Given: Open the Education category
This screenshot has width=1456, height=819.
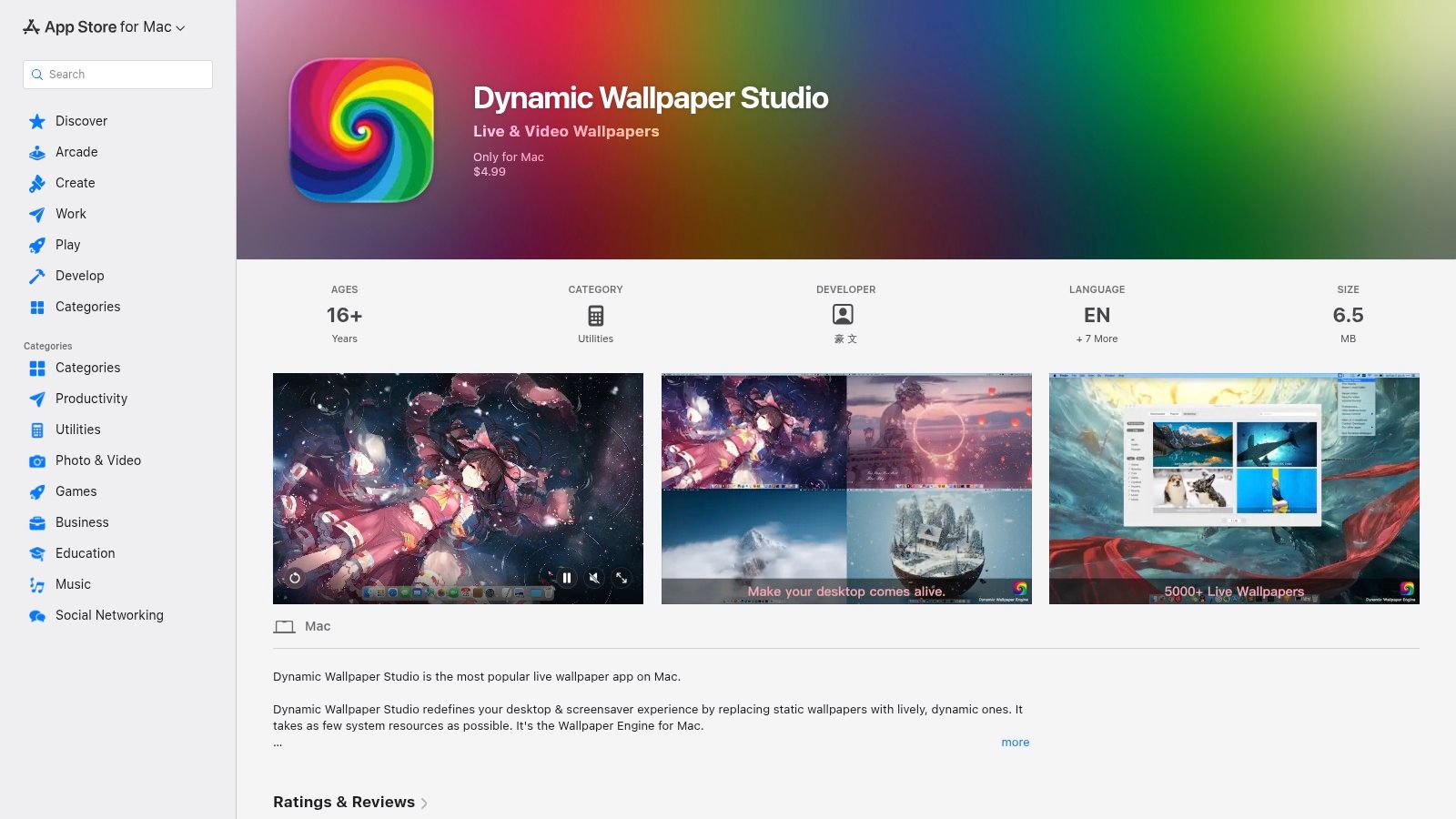Looking at the screenshot, I should pos(86,553).
